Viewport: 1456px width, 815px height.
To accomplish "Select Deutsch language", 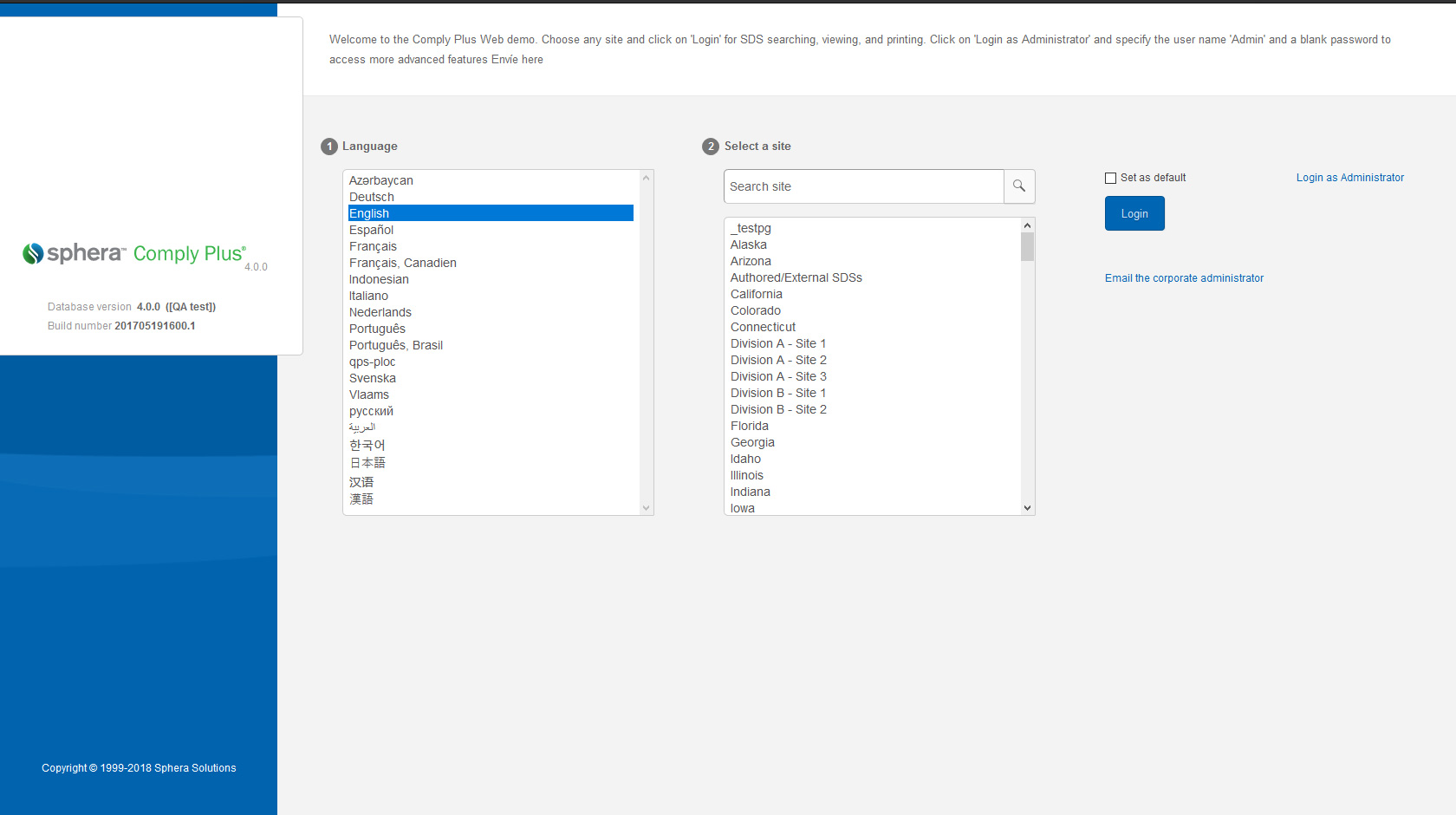I will [491, 197].
